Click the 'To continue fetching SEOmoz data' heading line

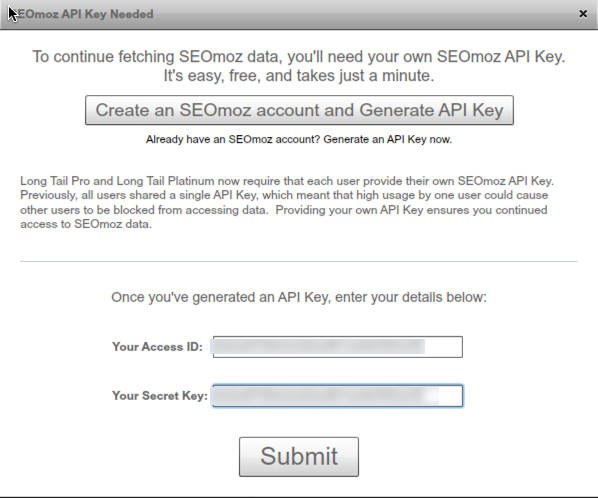[x=299, y=57]
